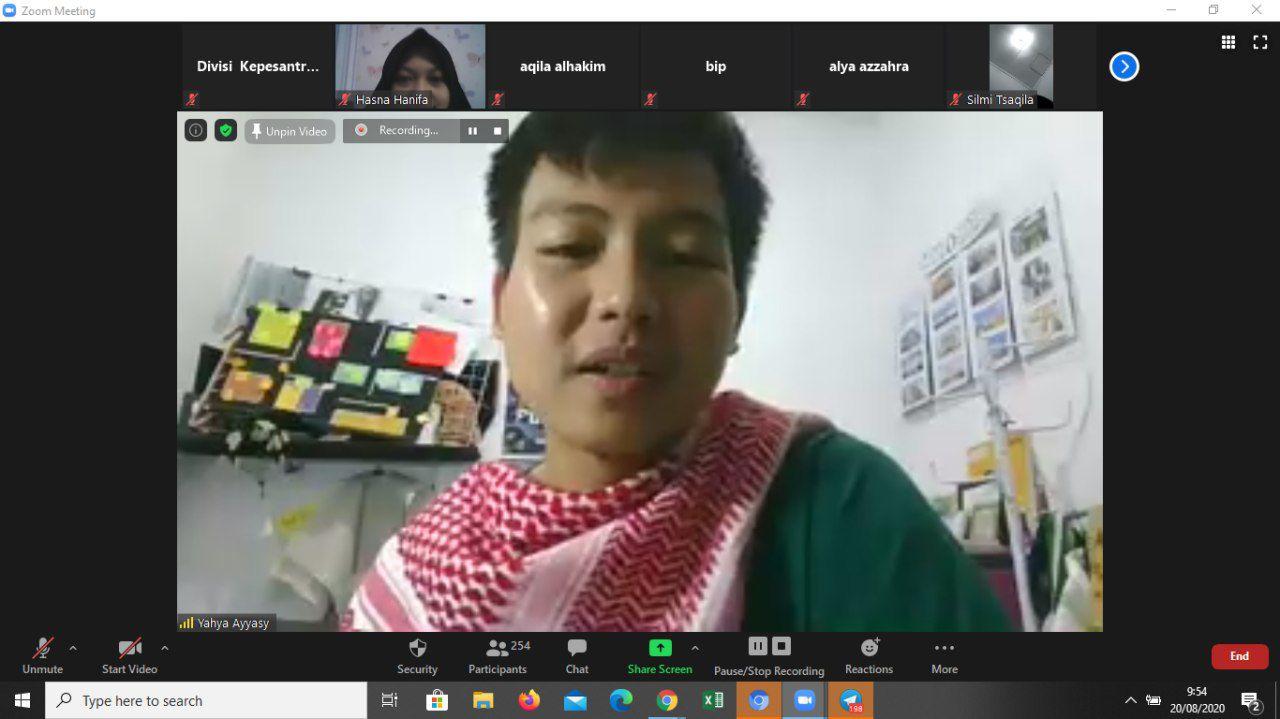Select the Divisi Kepesantr... participant tile
Viewport: 1280px width, 719px height.
click(258, 67)
